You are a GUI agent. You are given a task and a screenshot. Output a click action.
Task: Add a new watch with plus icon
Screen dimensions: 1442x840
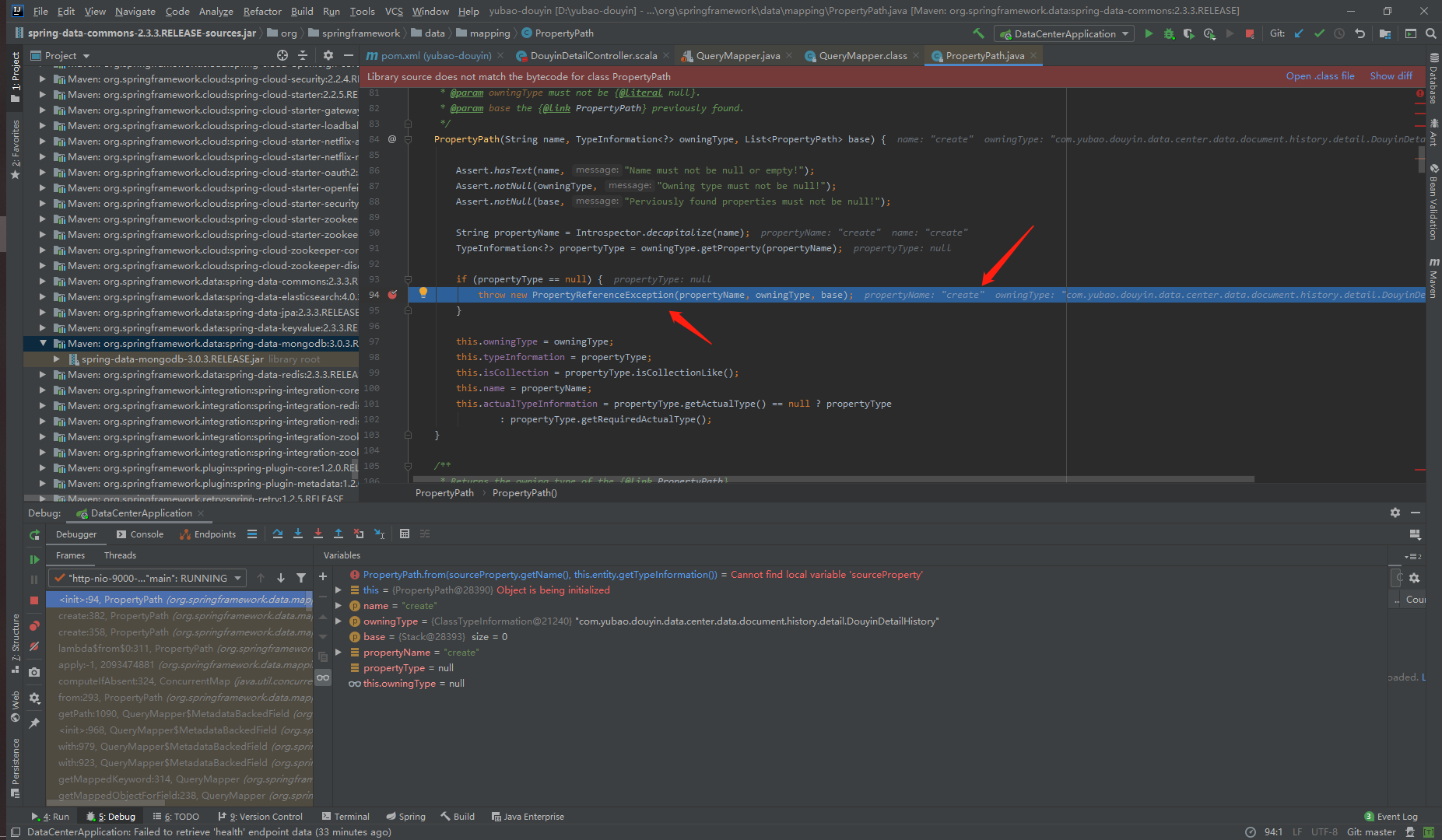tap(323, 576)
